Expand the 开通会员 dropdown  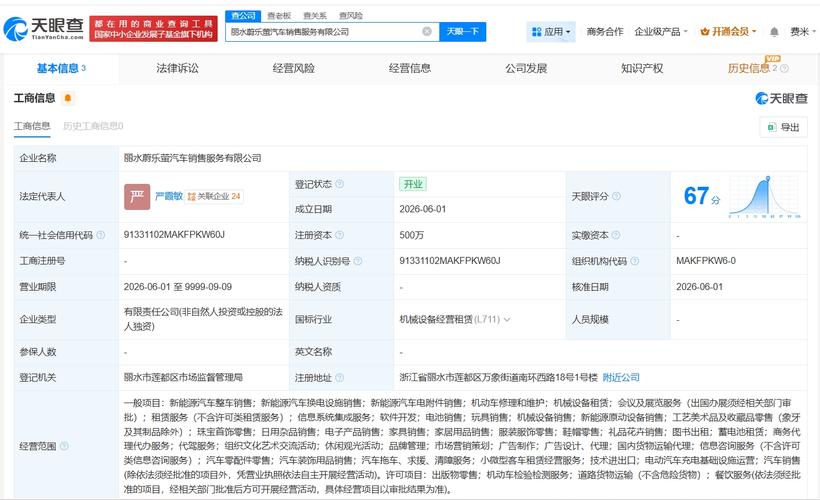pyautogui.click(x=728, y=32)
